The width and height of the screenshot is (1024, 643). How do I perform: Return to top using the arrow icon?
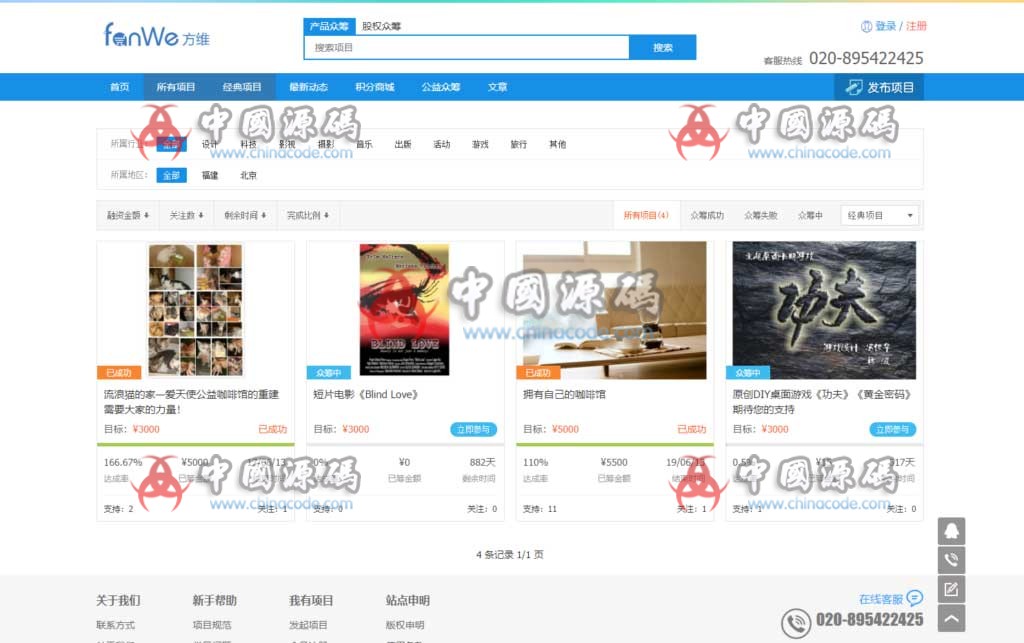pyautogui.click(x=951, y=615)
